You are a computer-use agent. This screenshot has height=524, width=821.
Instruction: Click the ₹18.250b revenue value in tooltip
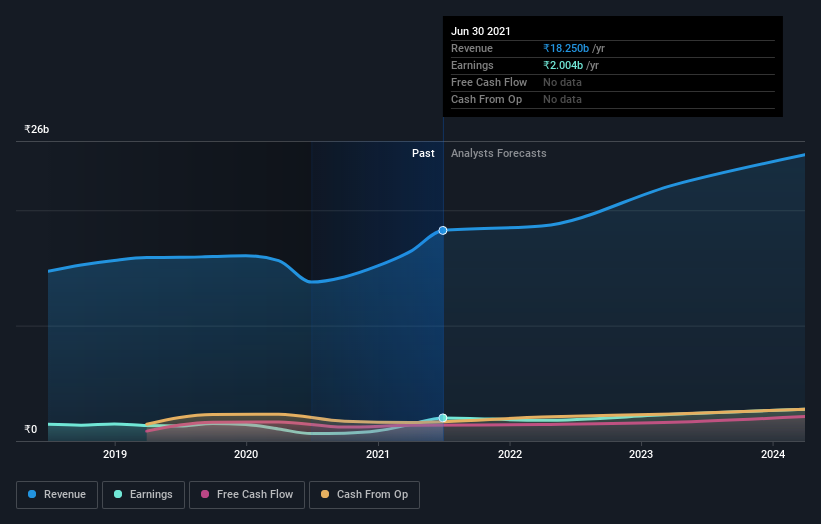(x=566, y=48)
